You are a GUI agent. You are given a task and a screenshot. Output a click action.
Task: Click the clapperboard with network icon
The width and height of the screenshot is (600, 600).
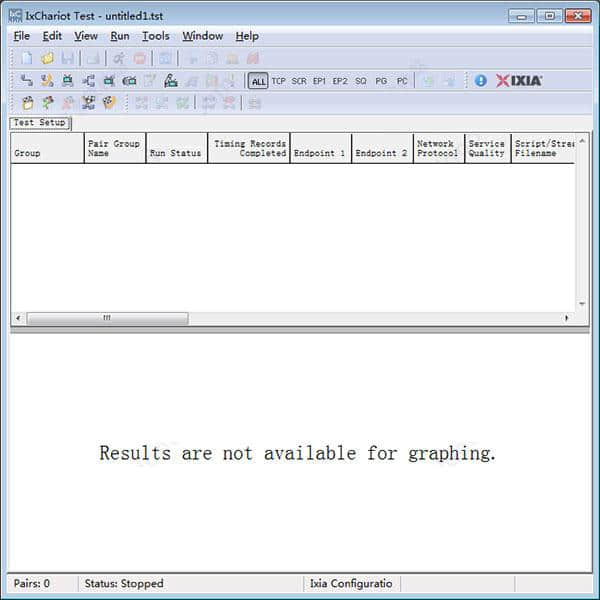click(88, 103)
